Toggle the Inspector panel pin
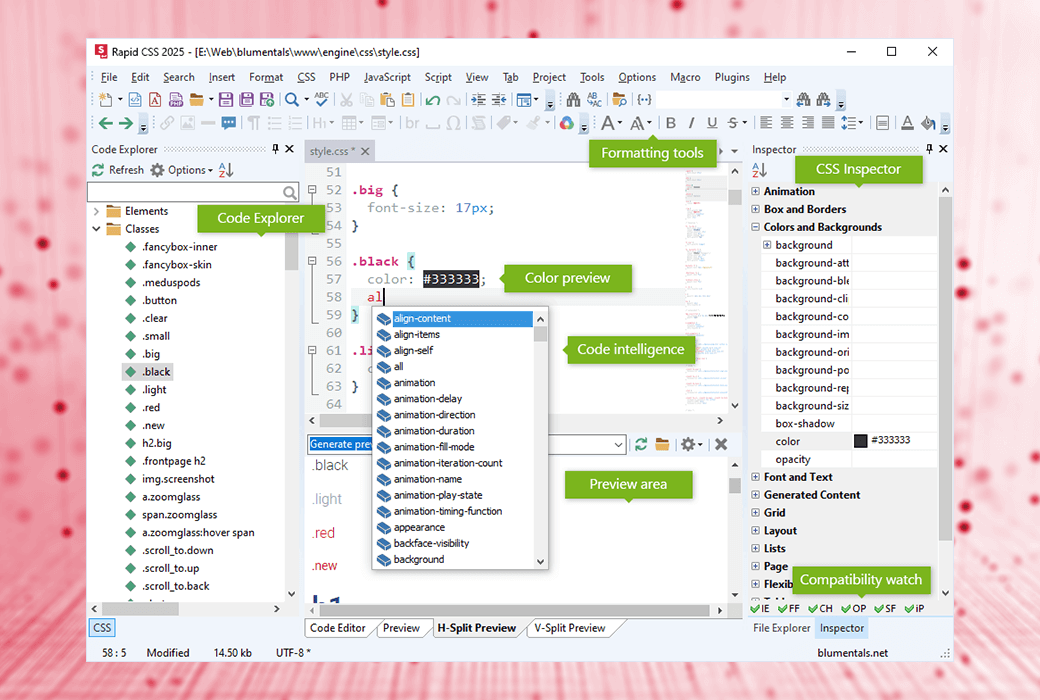1040x700 pixels. [929, 149]
